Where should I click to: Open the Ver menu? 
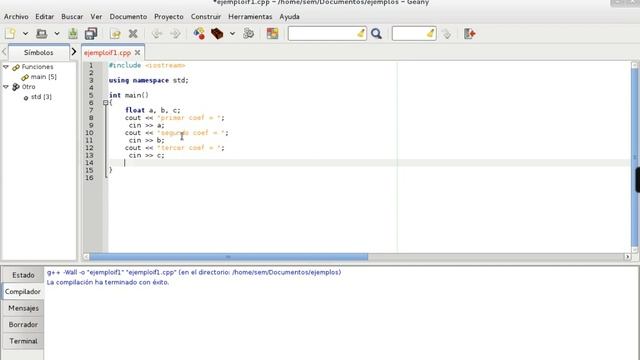pyautogui.click(x=96, y=17)
